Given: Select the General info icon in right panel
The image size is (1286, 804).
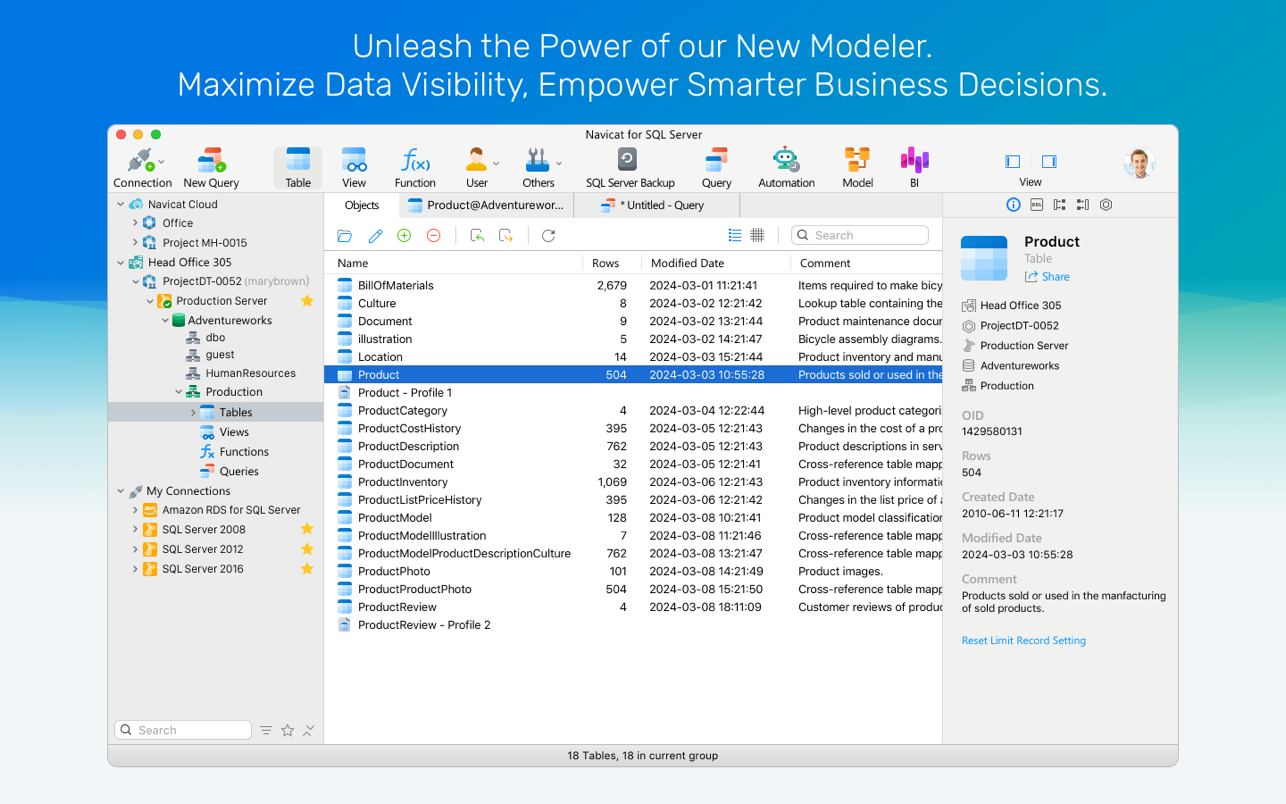Looking at the screenshot, I should click(x=1013, y=205).
